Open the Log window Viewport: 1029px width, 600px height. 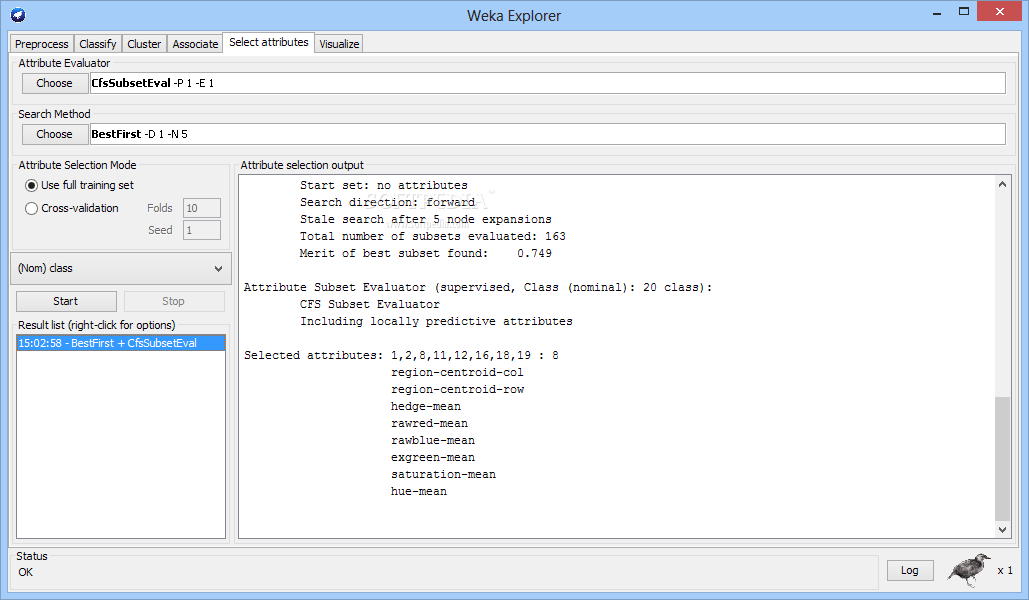910,570
